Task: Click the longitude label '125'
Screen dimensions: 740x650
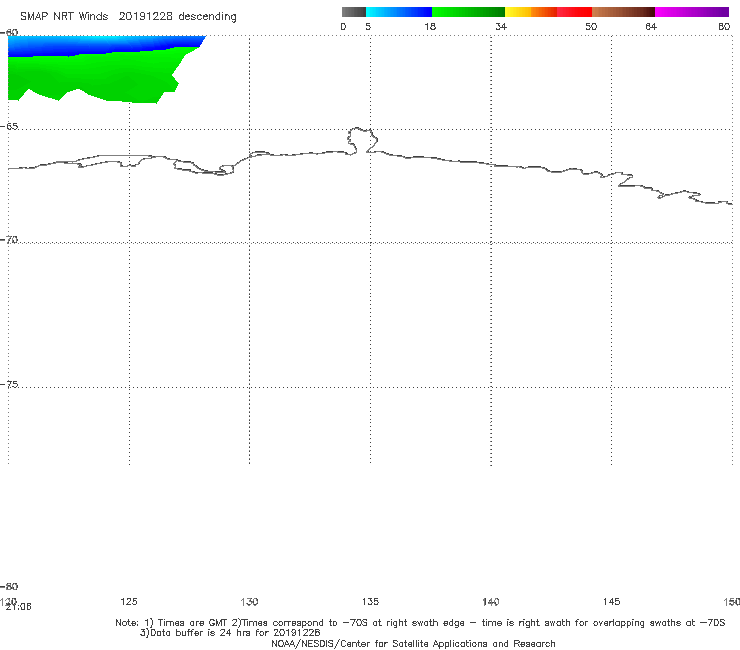Action: click(129, 602)
